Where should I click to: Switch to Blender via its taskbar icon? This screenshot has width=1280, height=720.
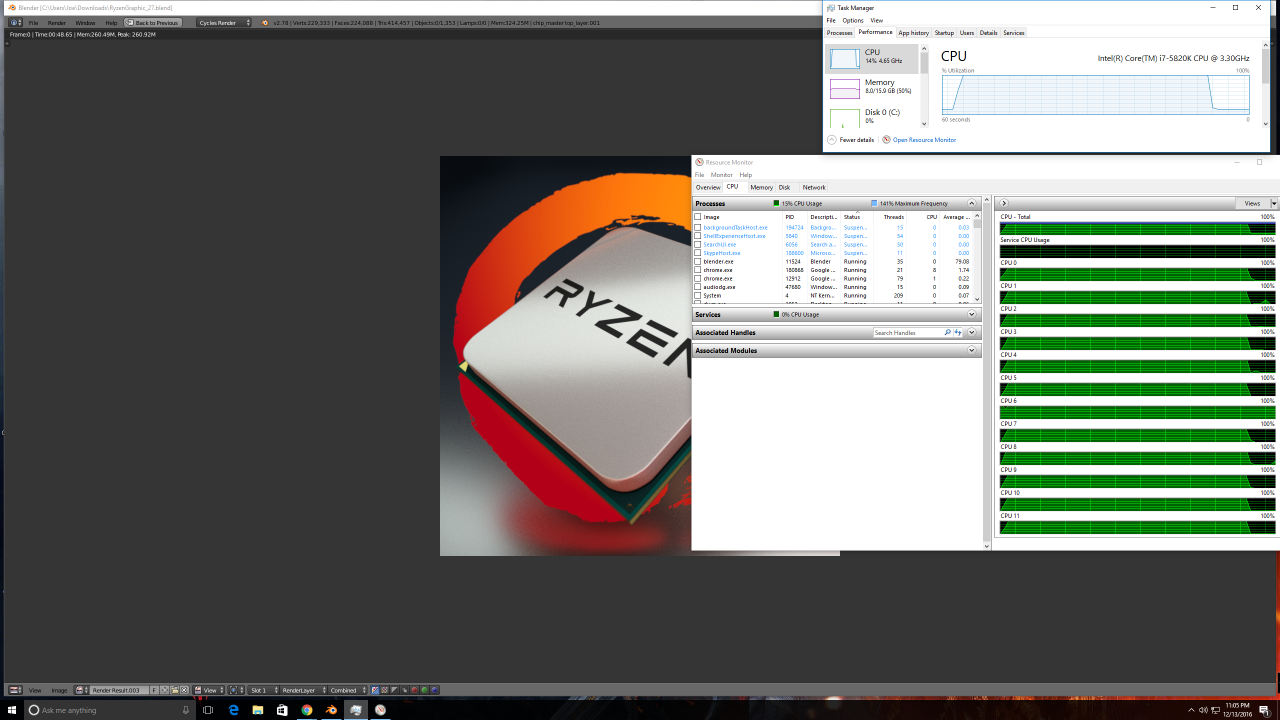click(x=331, y=710)
